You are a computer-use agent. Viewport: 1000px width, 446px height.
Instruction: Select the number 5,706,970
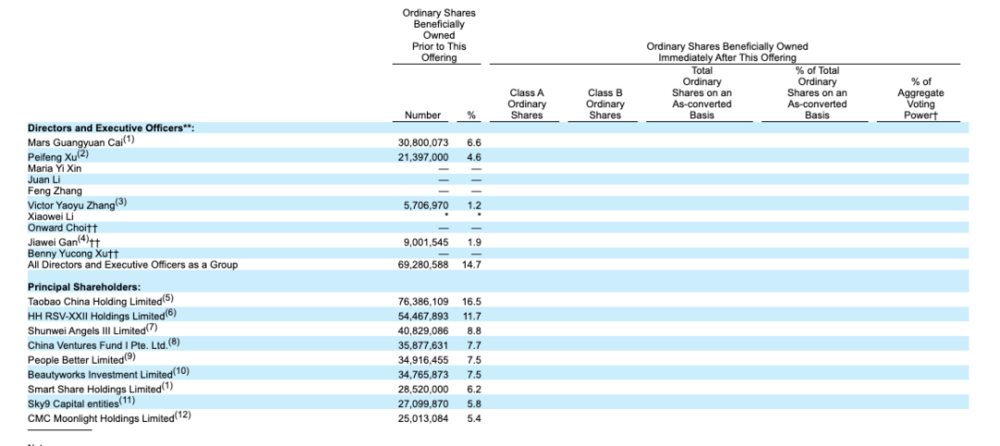[x=427, y=205]
